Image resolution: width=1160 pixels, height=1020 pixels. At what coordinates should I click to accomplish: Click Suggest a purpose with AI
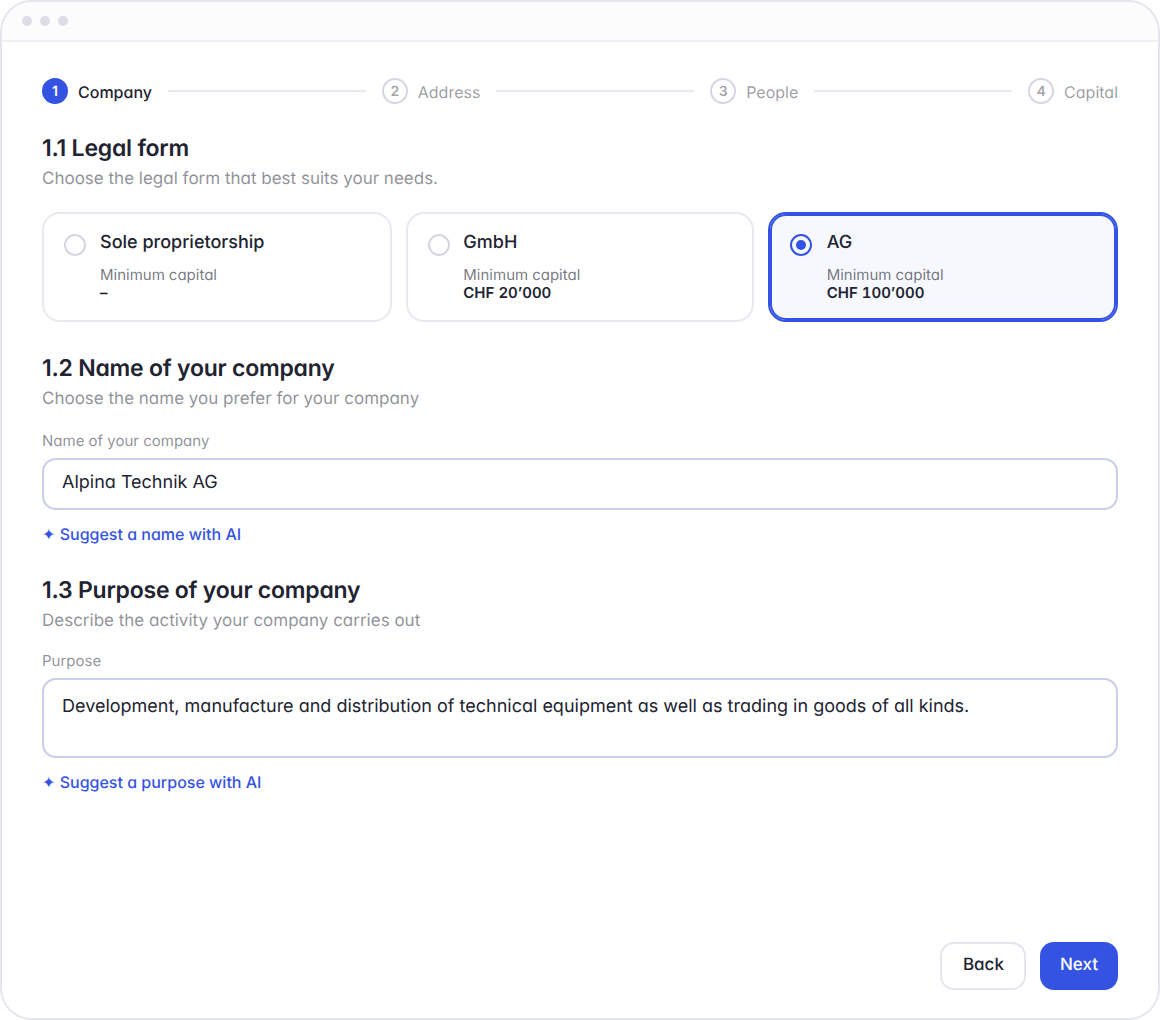coord(152,783)
